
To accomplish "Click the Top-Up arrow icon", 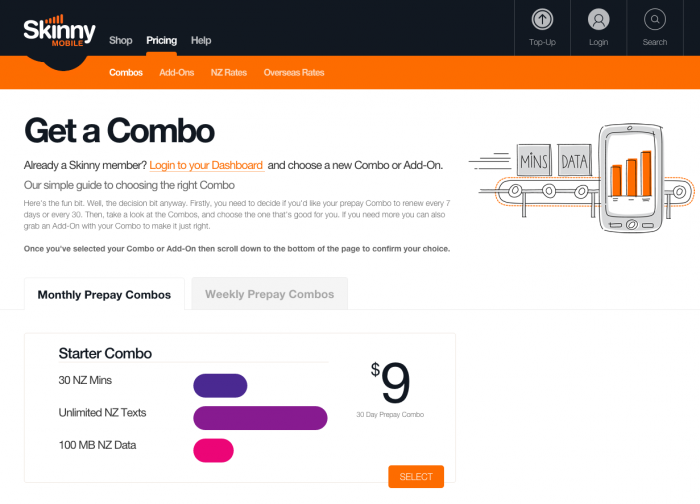I will [x=542, y=20].
